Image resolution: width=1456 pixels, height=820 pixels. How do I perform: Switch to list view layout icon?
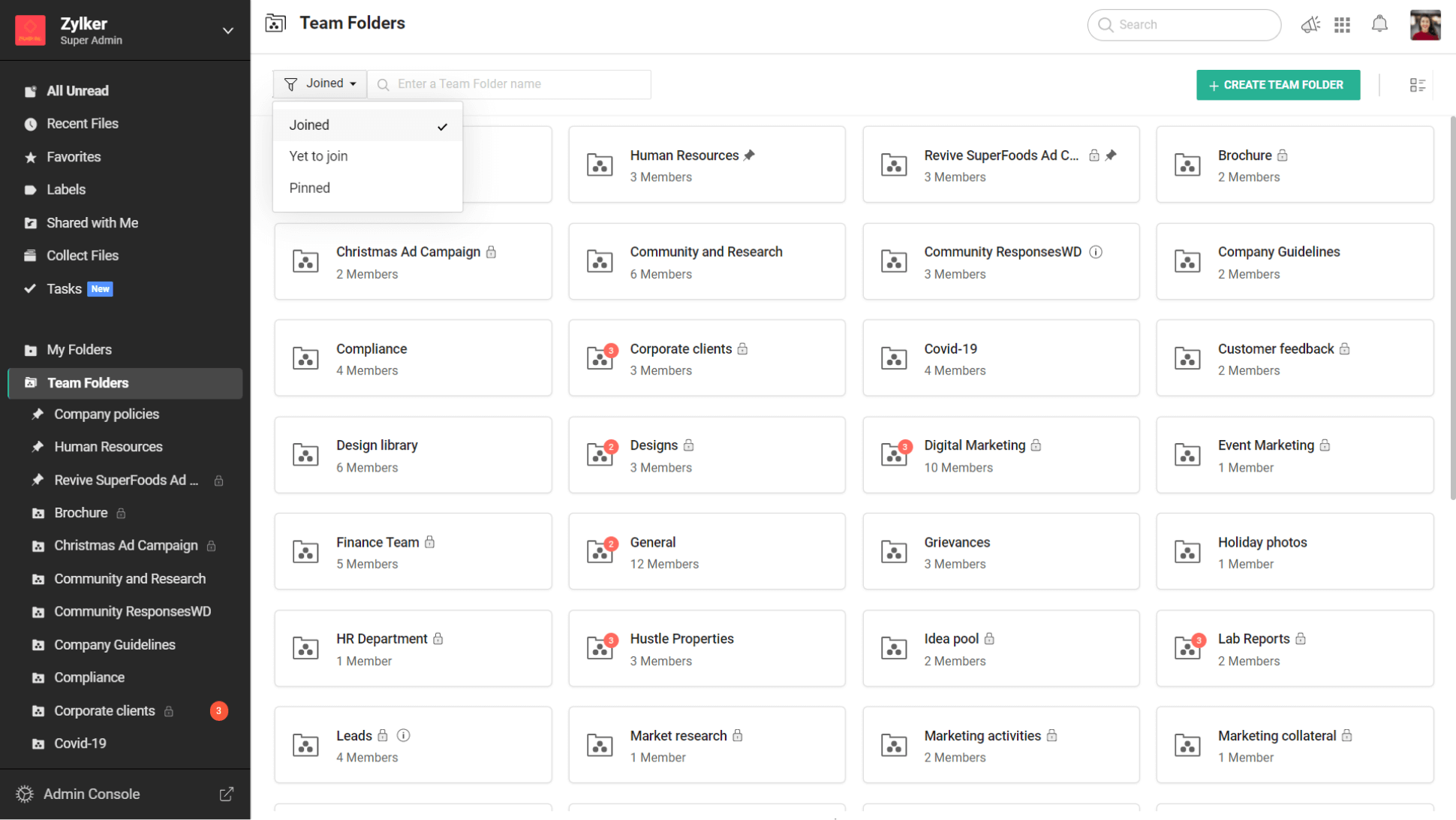pyautogui.click(x=1417, y=85)
